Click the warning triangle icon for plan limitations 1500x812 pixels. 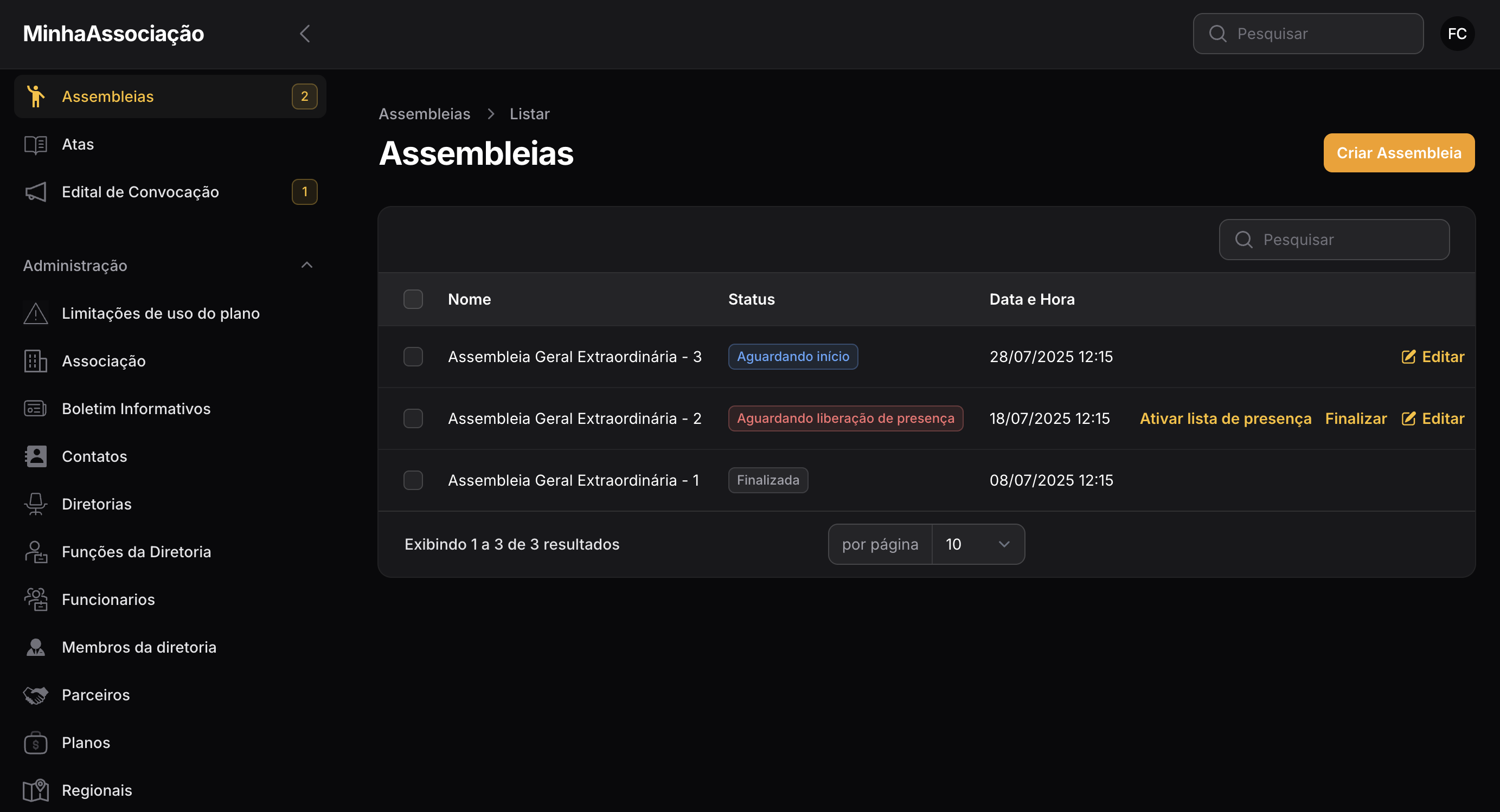(x=35, y=313)
